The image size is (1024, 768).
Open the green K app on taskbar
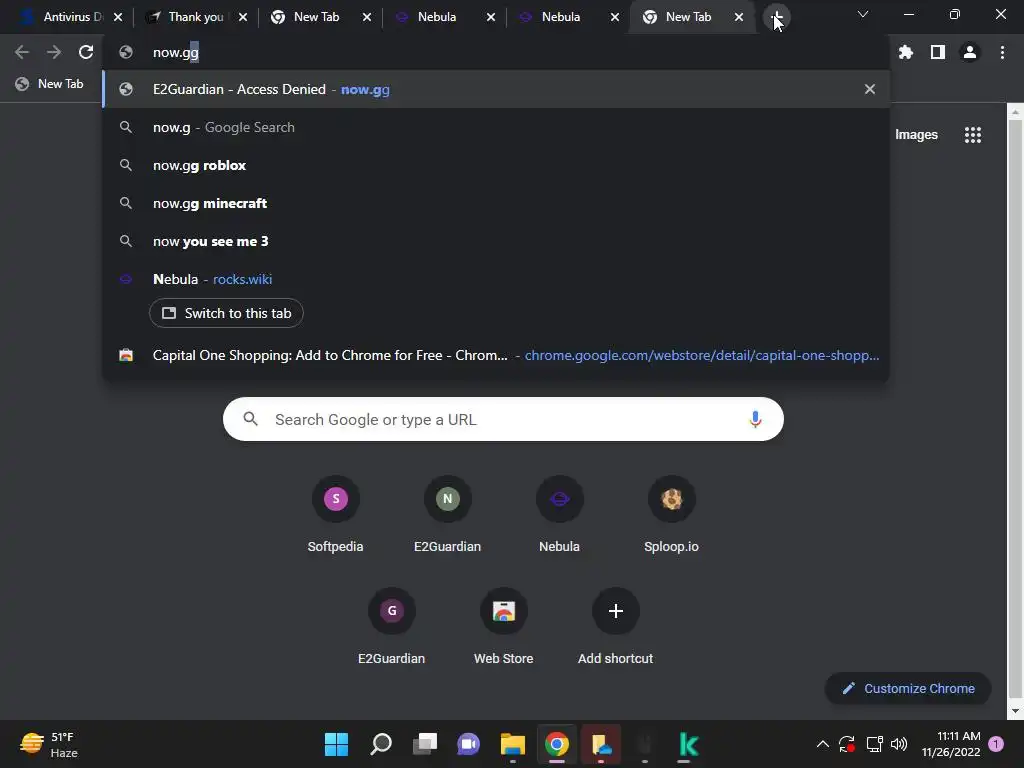pyautogui.click(x=689, y=744)
